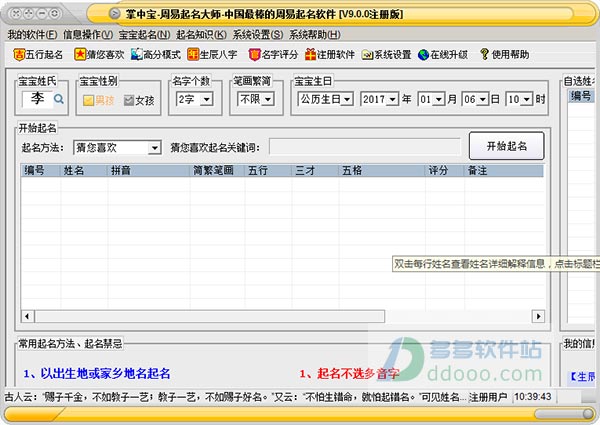Open the 我的软件(F) menu

coord(33,35)
